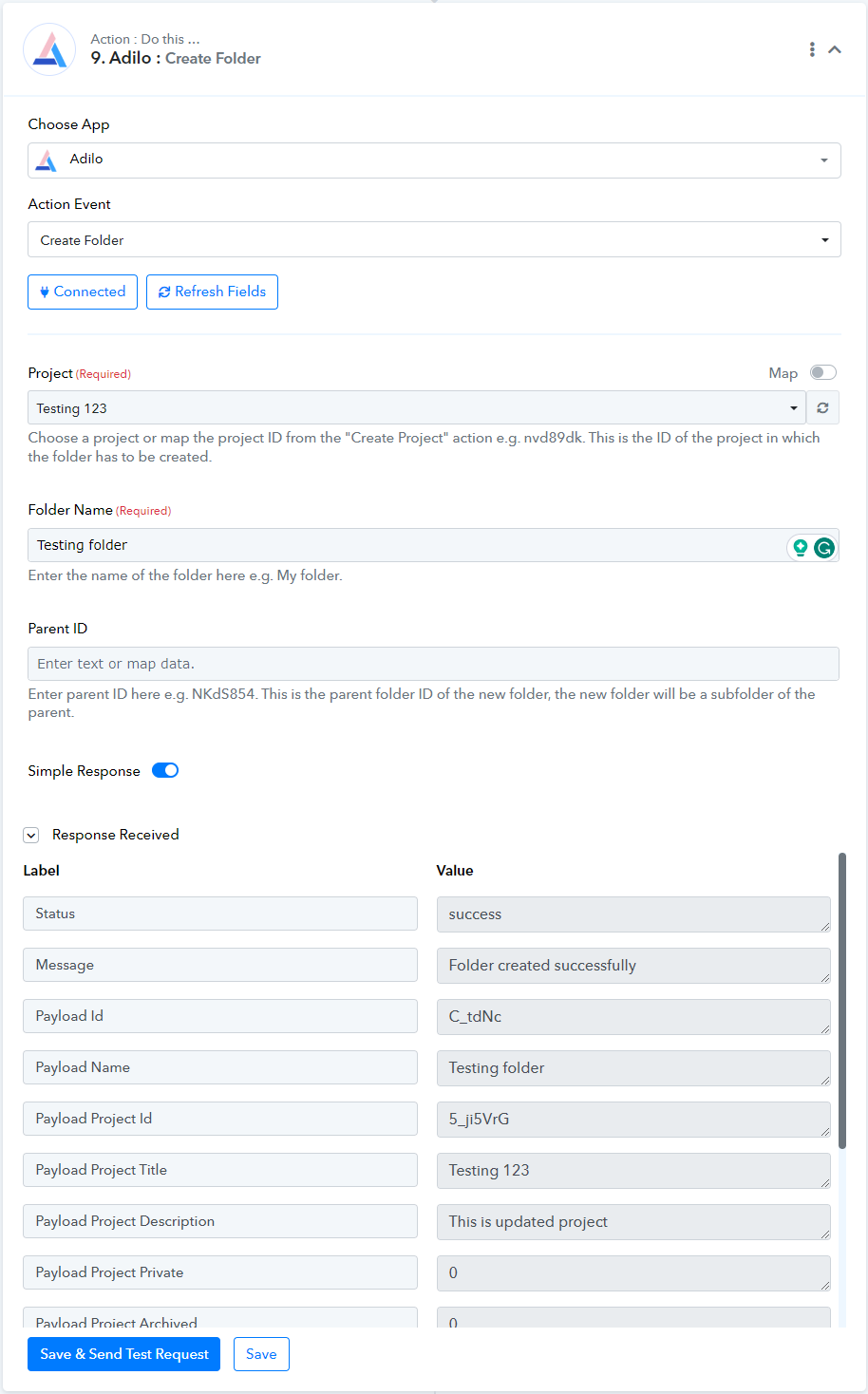Collapse the step using the up chevron
This screenshot has height=1394, width=868.
pyautogui.click(x=835, y=49)
